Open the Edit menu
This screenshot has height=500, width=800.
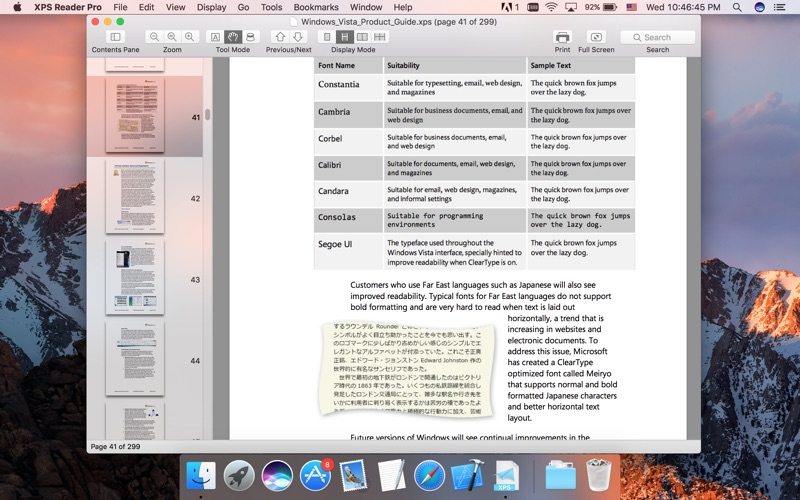[146, 7]
